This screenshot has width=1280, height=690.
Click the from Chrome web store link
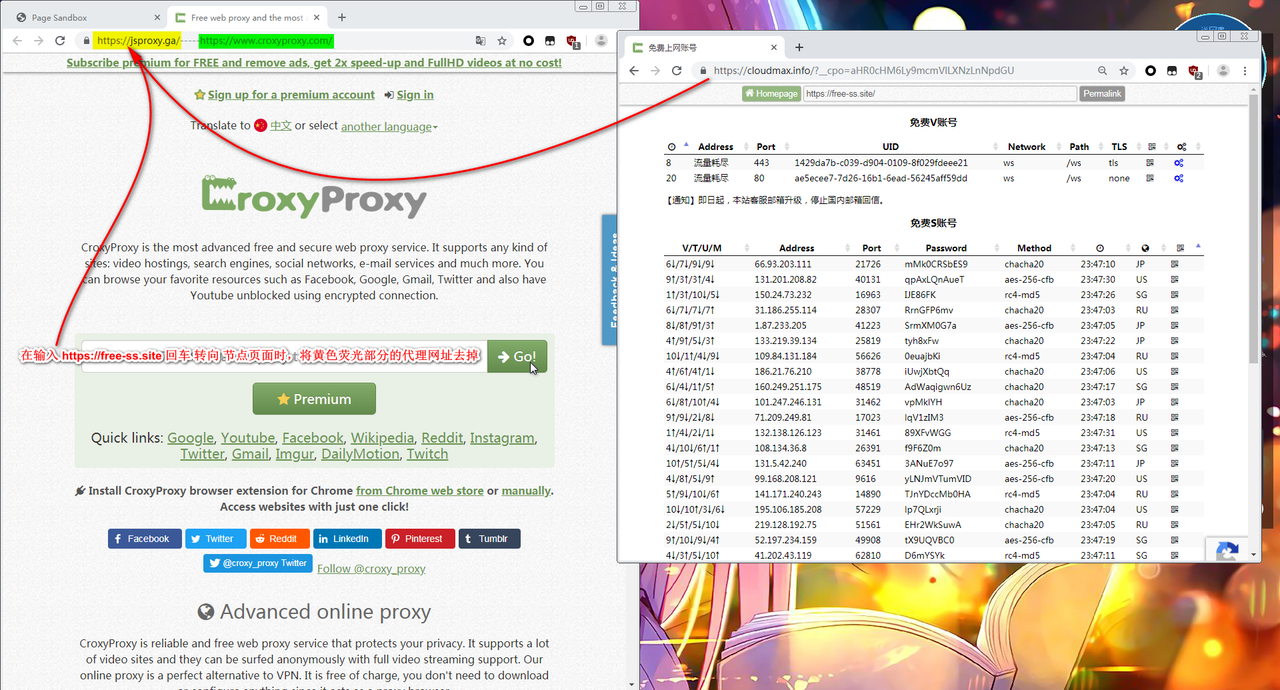[x=420, y=491]
